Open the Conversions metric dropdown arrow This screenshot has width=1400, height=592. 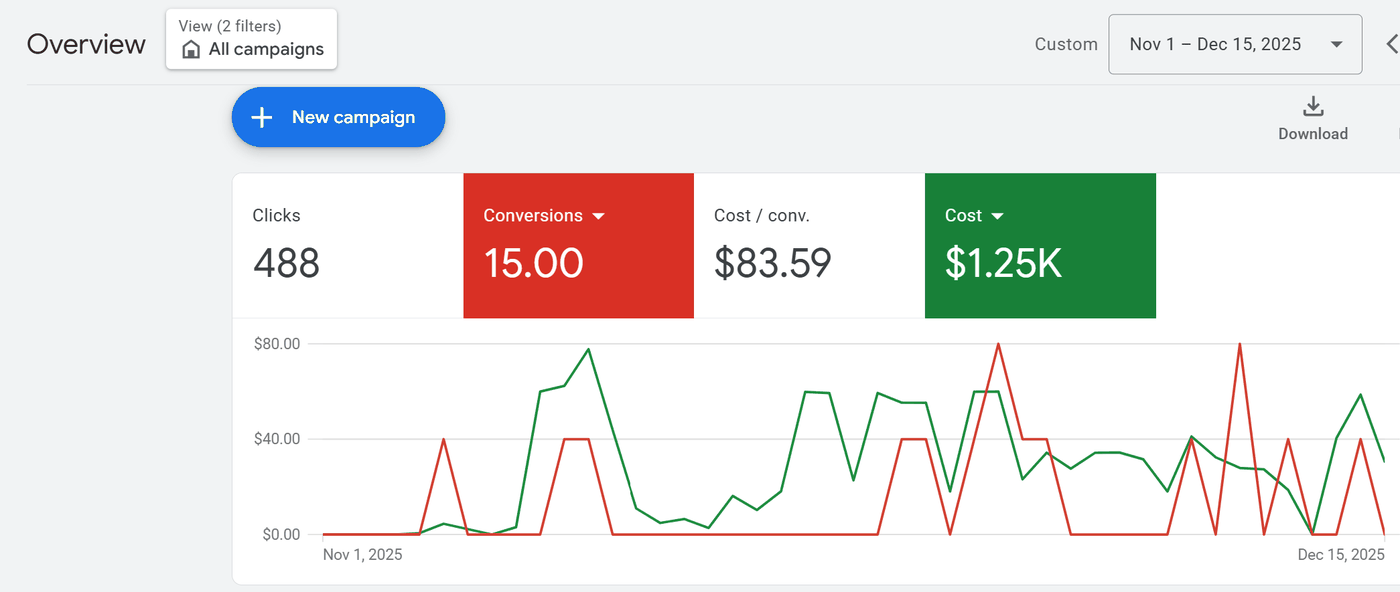coord(598,216)
